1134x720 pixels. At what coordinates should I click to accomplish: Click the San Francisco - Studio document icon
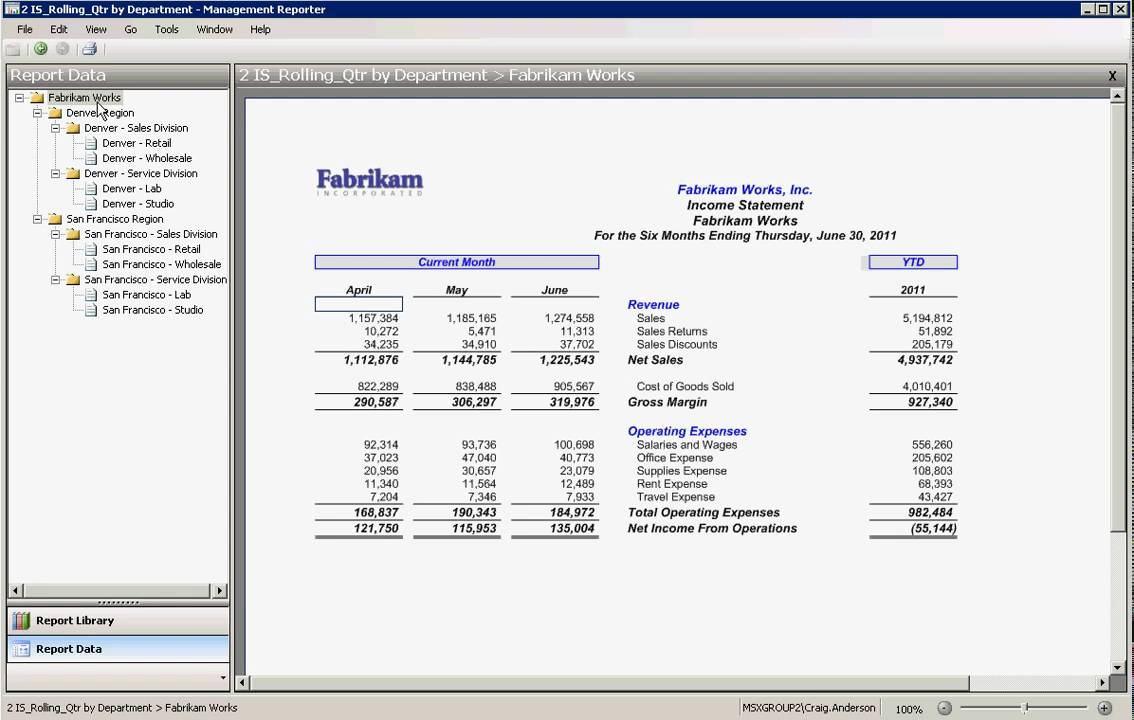[91, 310]
